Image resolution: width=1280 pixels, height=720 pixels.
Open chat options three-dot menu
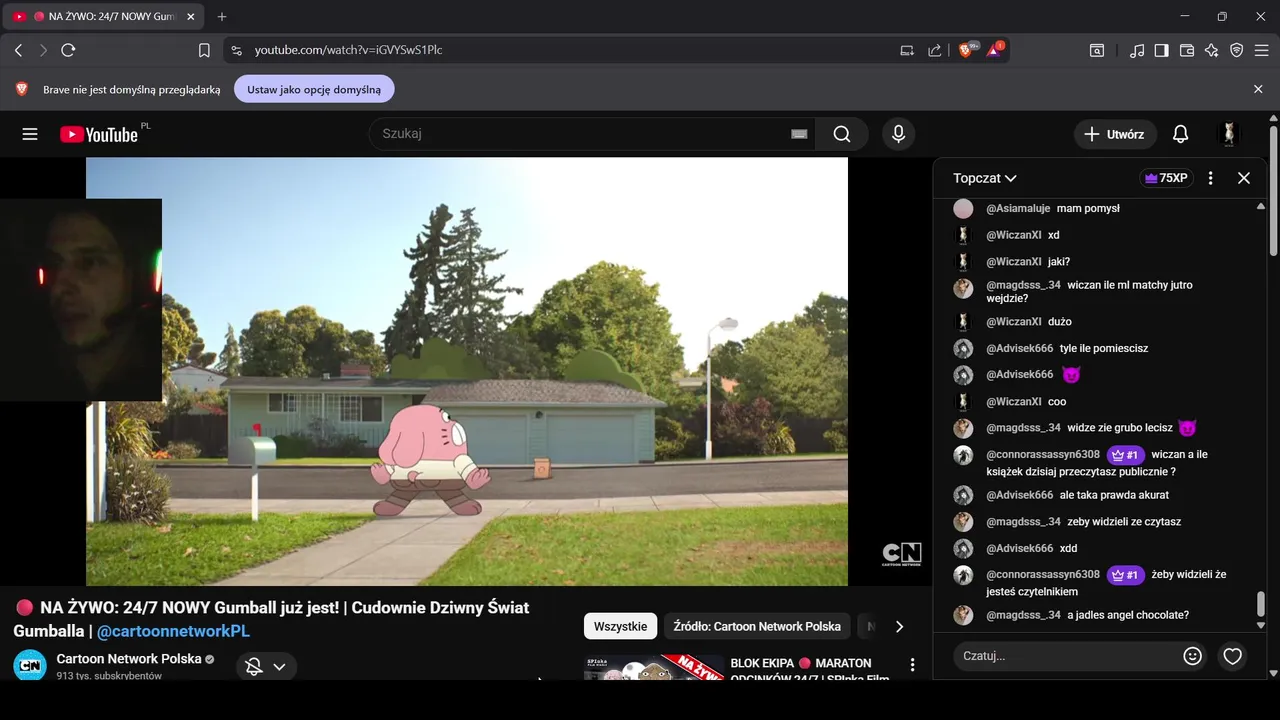1211,178
